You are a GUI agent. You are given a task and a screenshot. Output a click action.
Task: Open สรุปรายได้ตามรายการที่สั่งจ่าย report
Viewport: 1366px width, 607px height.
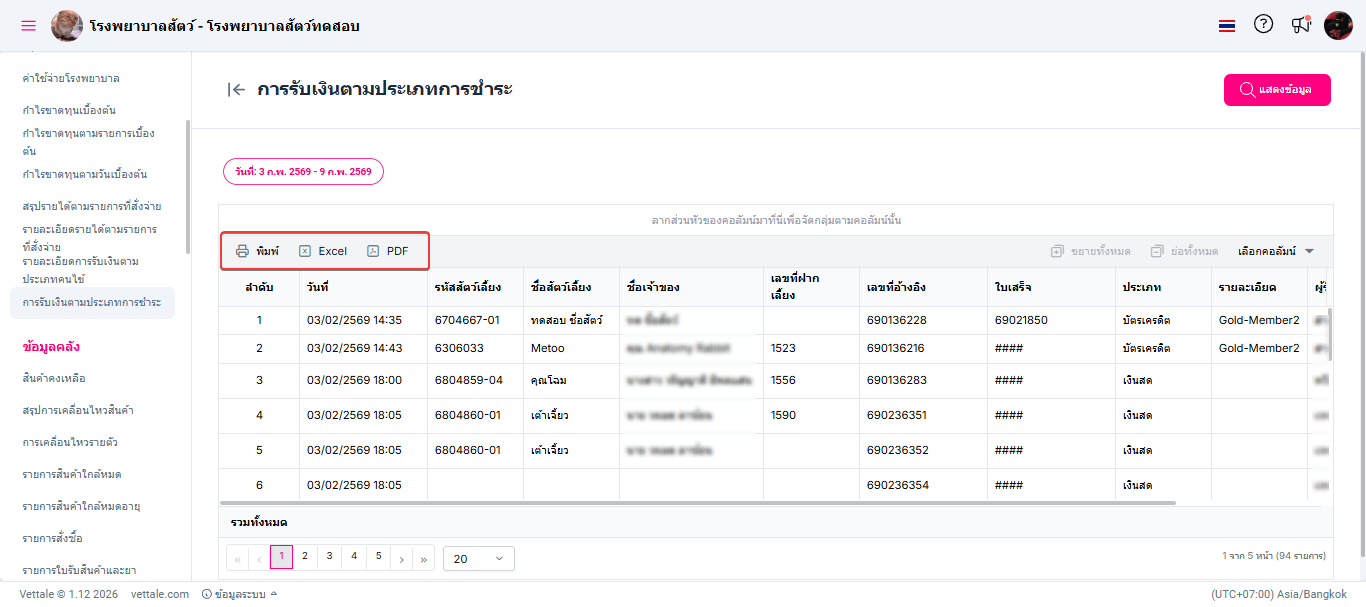(92, 206)
